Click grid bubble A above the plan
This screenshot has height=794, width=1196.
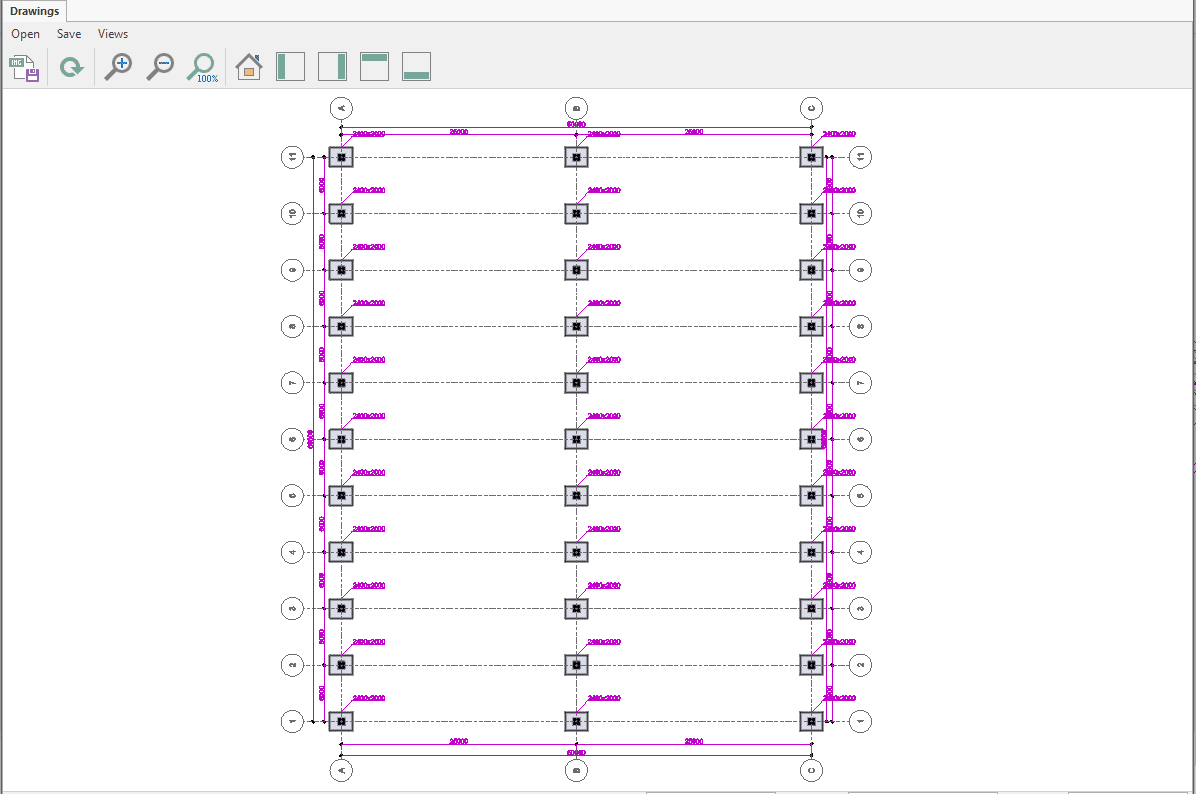click(x=341, y=108)
